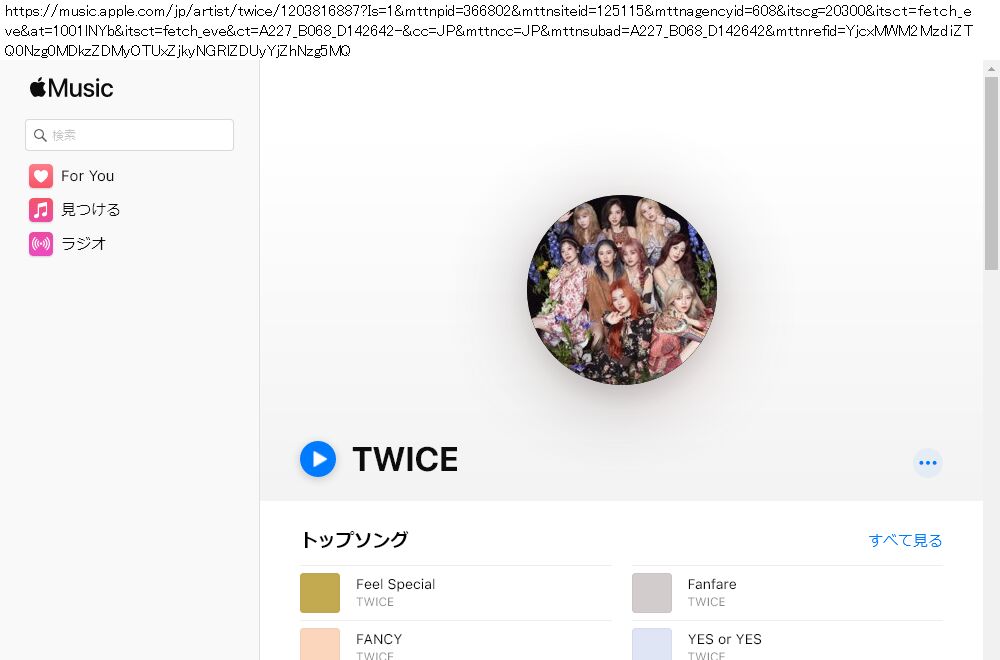The width and height of the screenshot is (1000, 660).
Task: Open the 見つける browse section
Action: pos(90,210)
